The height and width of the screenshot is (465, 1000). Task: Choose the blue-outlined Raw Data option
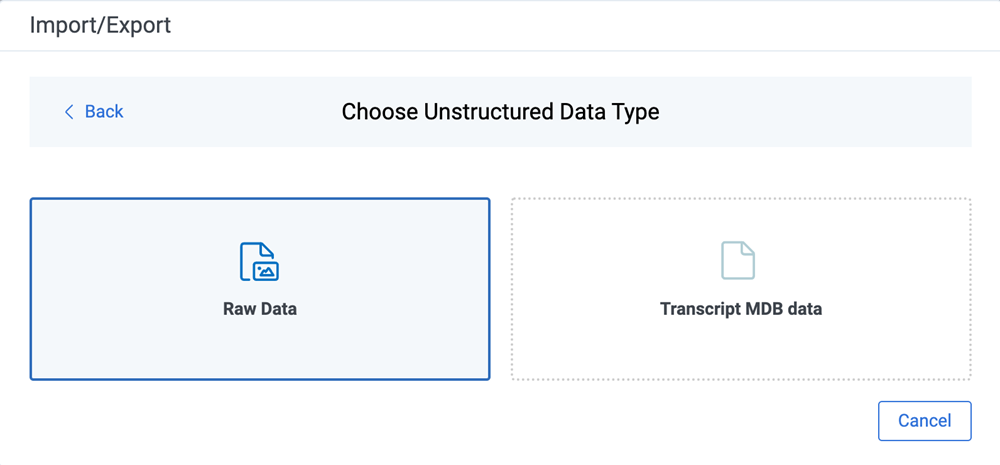pyautogui.click(x=260, y=289)
